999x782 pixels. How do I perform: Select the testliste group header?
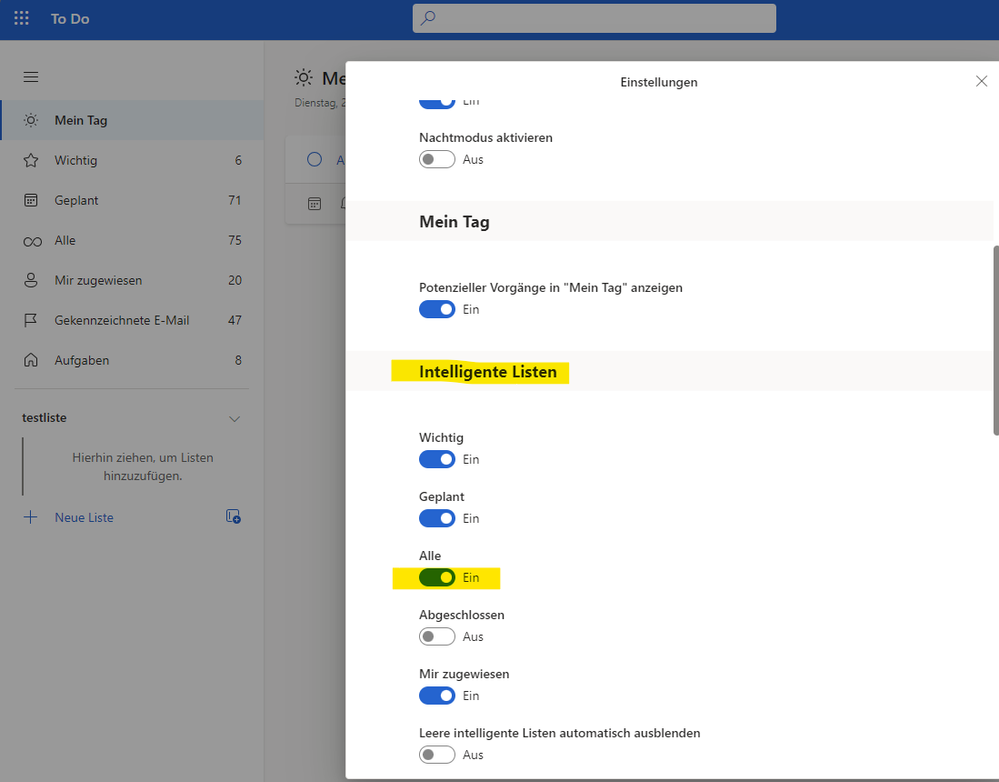(44, 418)
